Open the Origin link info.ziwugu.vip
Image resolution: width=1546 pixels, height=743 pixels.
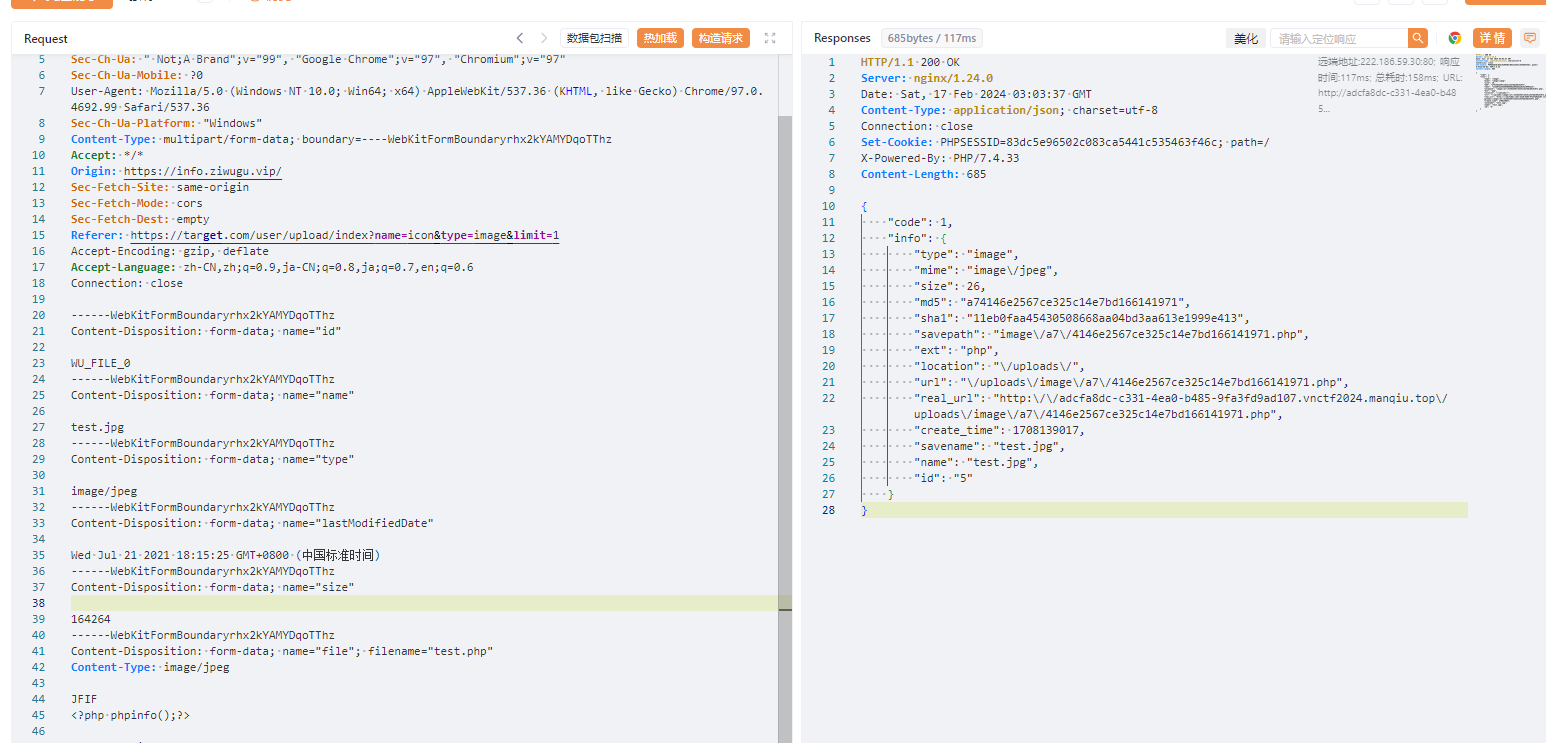click(x=203, y=171)
